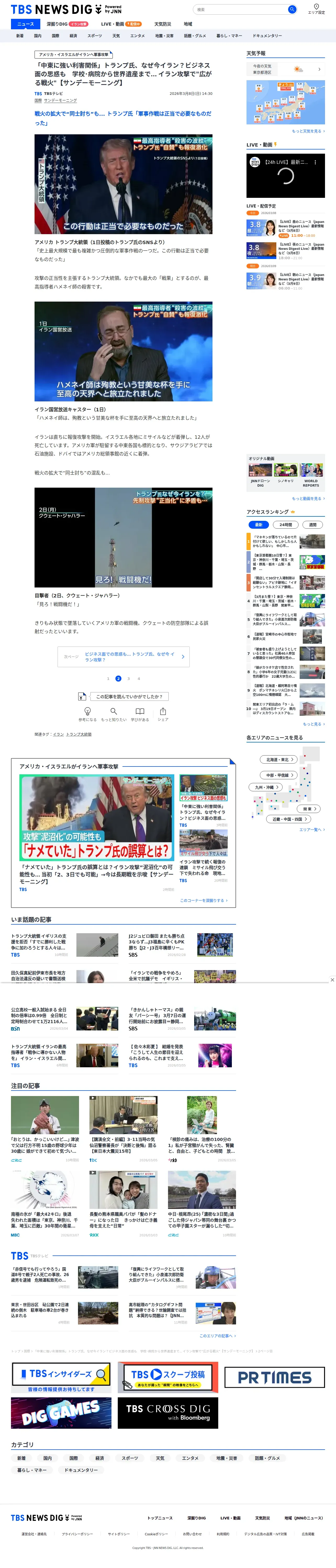Go to page 3 of the article
The image size is (336, 1568).
(129, 678)
